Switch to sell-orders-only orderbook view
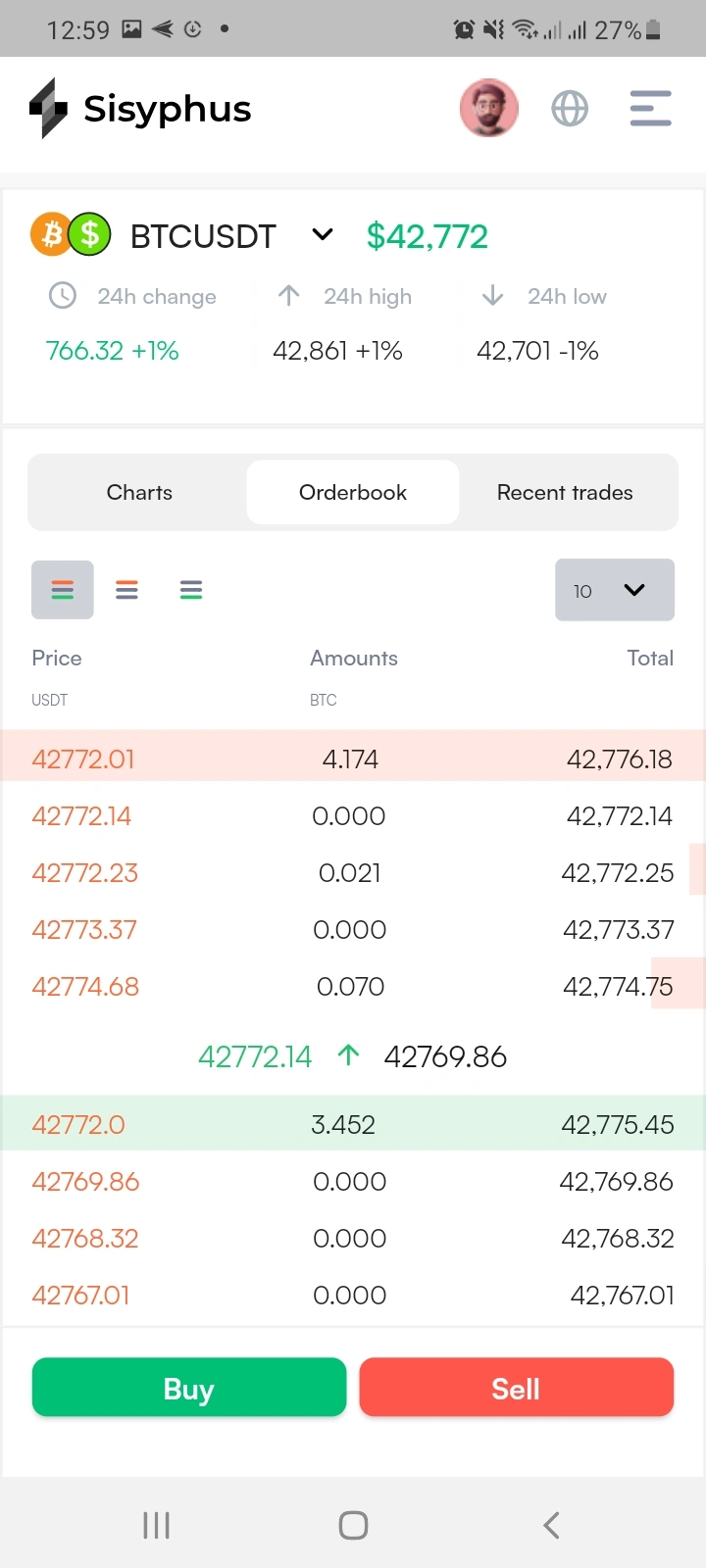The image size is (706, 1568). [126, 590]
